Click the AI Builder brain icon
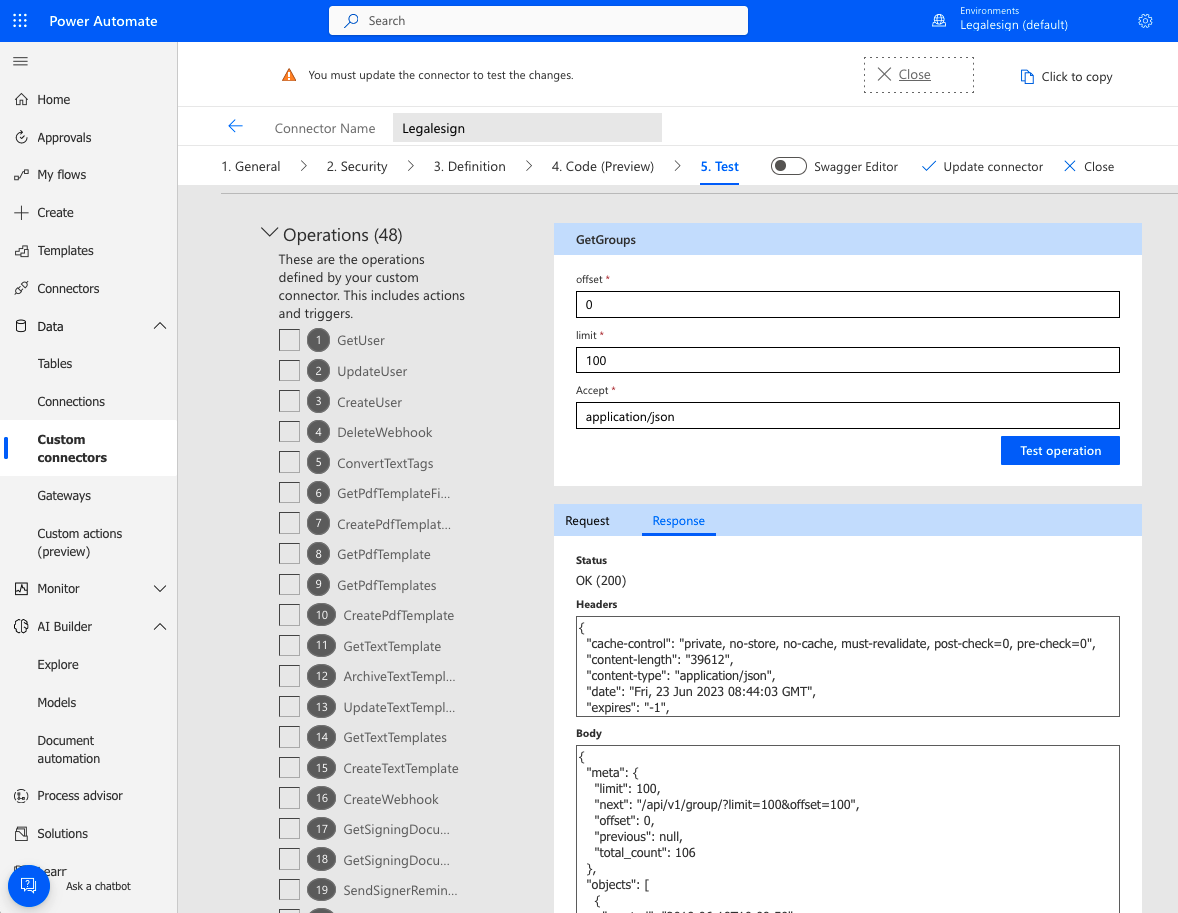1178x913 pixels. click(21, 627)
